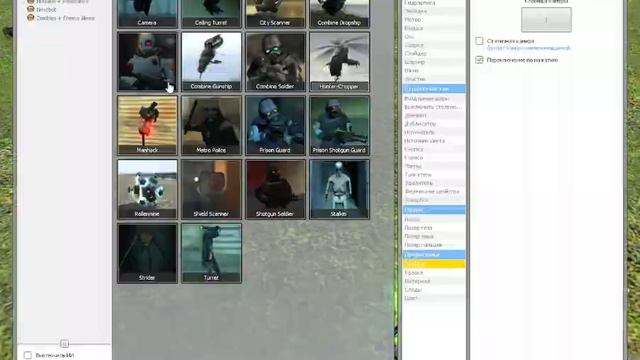The height and width of the screenshot is (360, 640).
Task: Click the Nextbot category icon
Action: coord(30,9)
